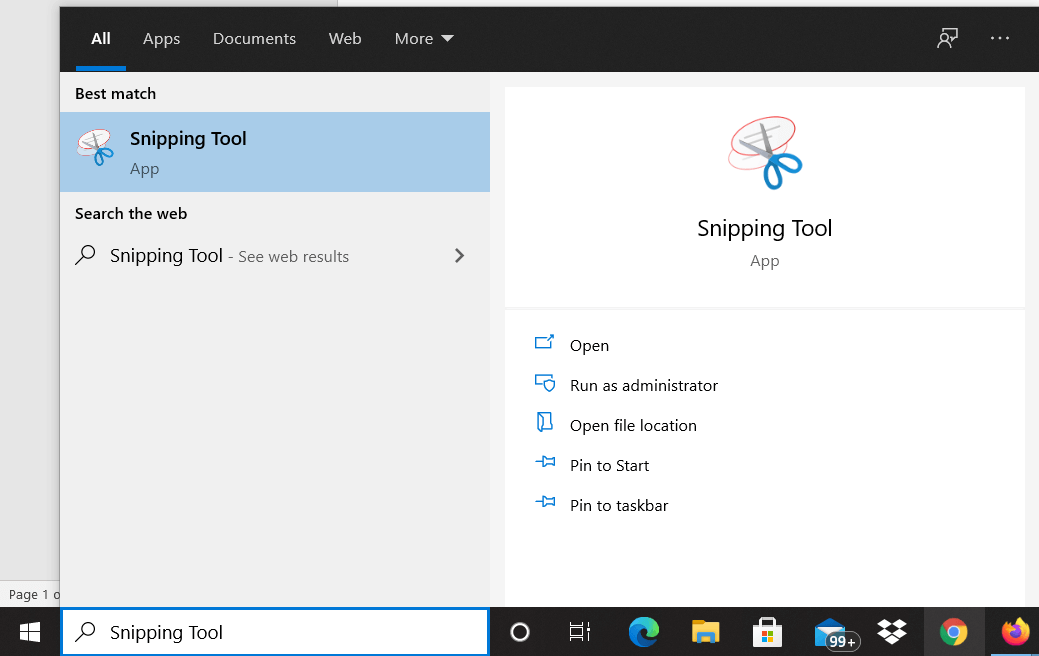Screen dimensions: 1039x656
Task: Switch to the Web search tab
Action: click(345, 38)
